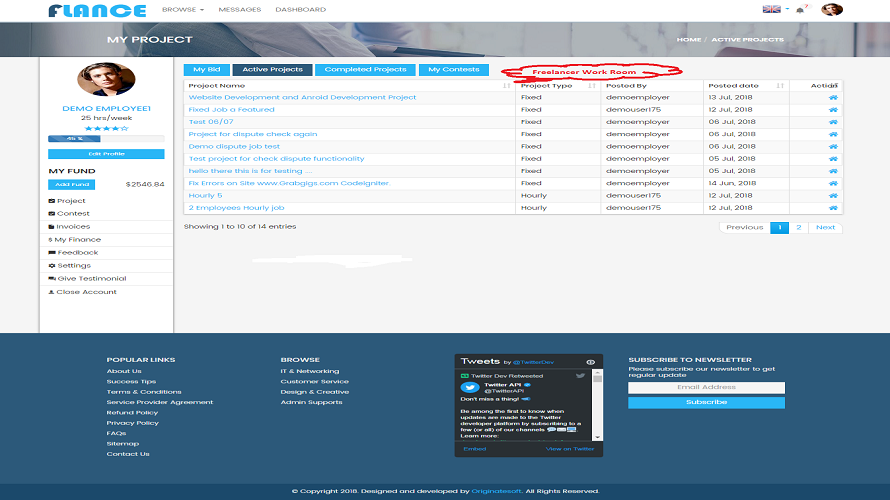
Task: Click the Demo Employee1 profile photo
Action: tap(106, 79)
